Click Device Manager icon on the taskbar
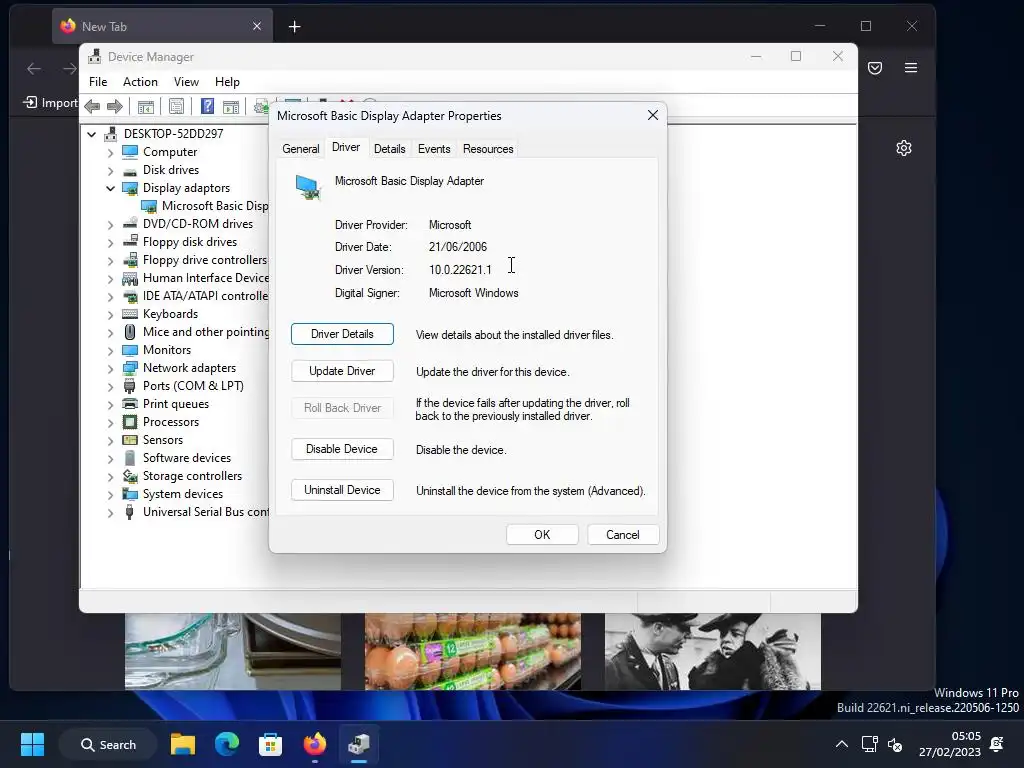1024x768 pixels. coord(359,744)
